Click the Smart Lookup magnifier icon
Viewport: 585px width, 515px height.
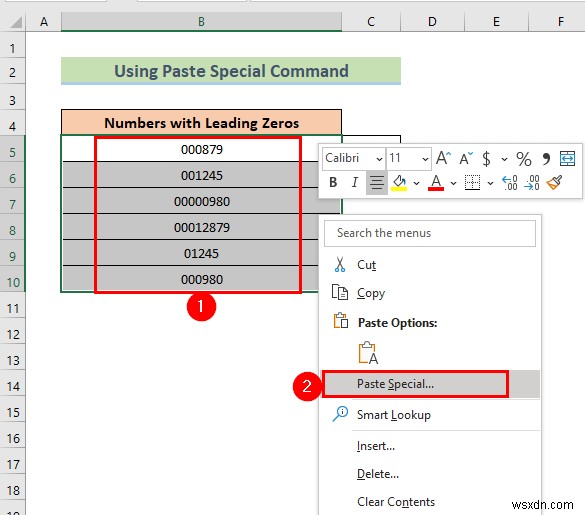pyautogui.click(x=340, y=414)
